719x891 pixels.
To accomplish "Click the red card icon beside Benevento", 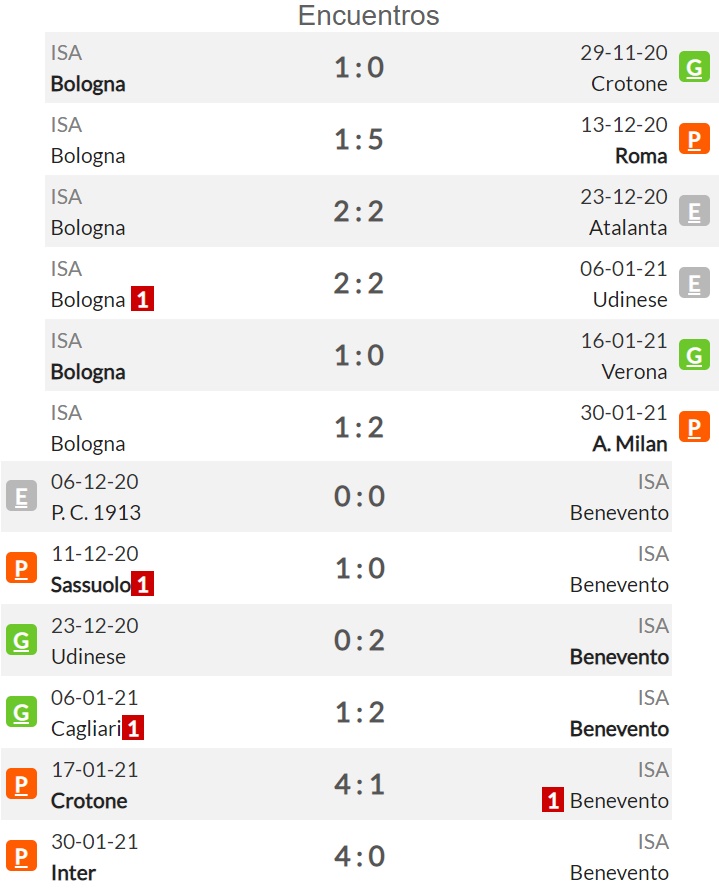I will pyautogui.click(x=552, y=800).
